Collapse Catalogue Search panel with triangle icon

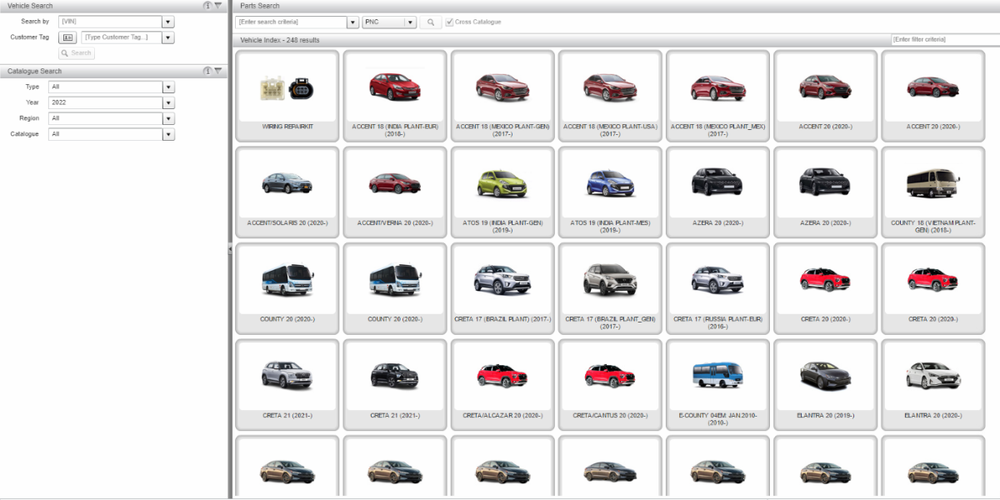(218, 71)
